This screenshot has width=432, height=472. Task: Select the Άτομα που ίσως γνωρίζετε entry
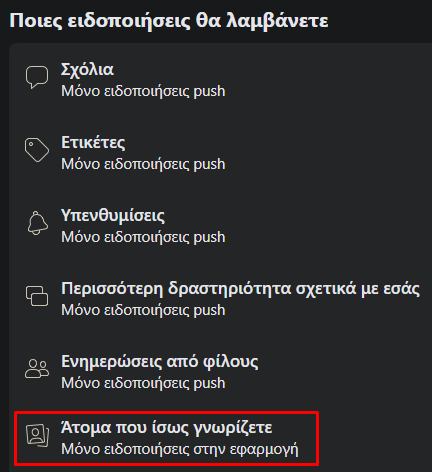tap(167, 438)
